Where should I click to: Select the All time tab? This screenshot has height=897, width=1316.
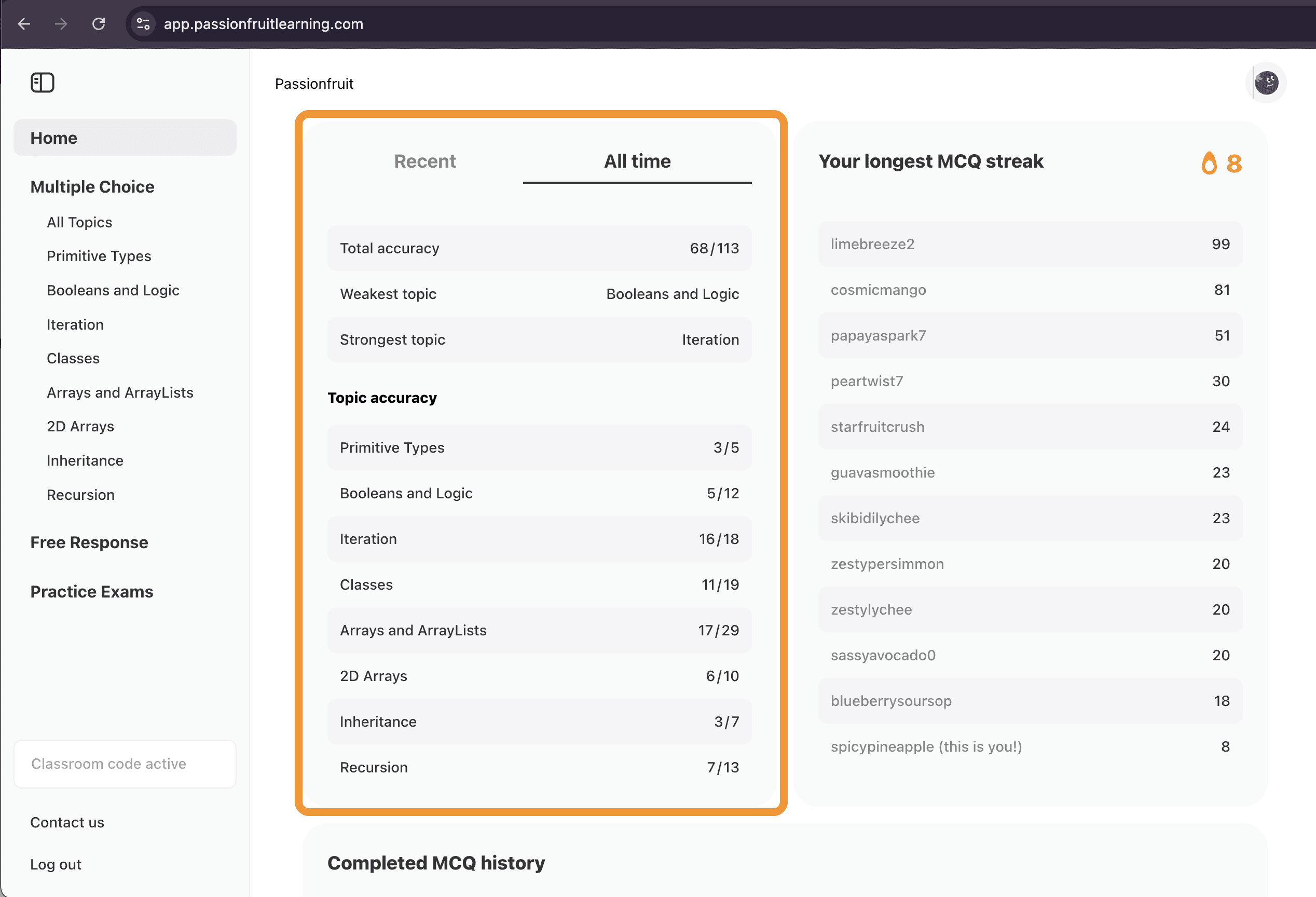[x=637, y=161]
